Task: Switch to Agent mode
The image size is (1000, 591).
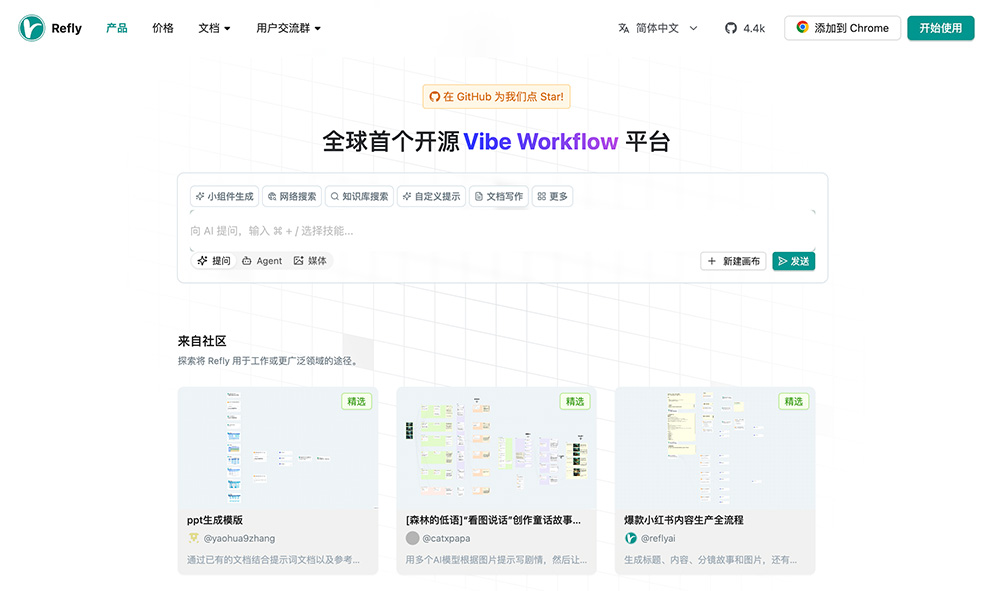Action: pyautogui.click(x=262, y=261)
